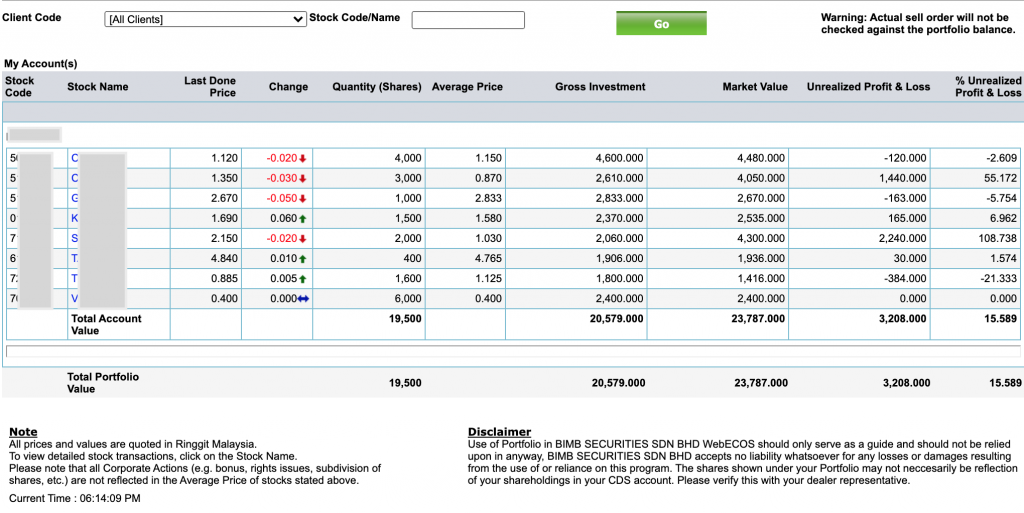Select average price 1.030
The width and height of the screenshot is (1024, 513).
point(488,239)
